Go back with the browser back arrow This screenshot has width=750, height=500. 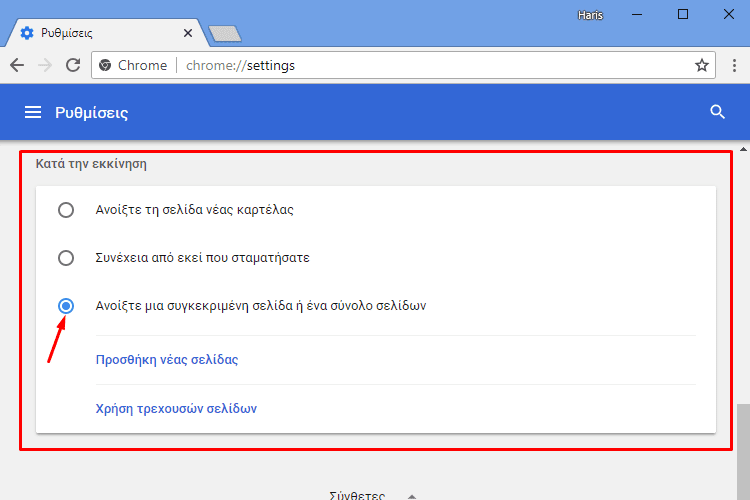click(x=17, y=65)
